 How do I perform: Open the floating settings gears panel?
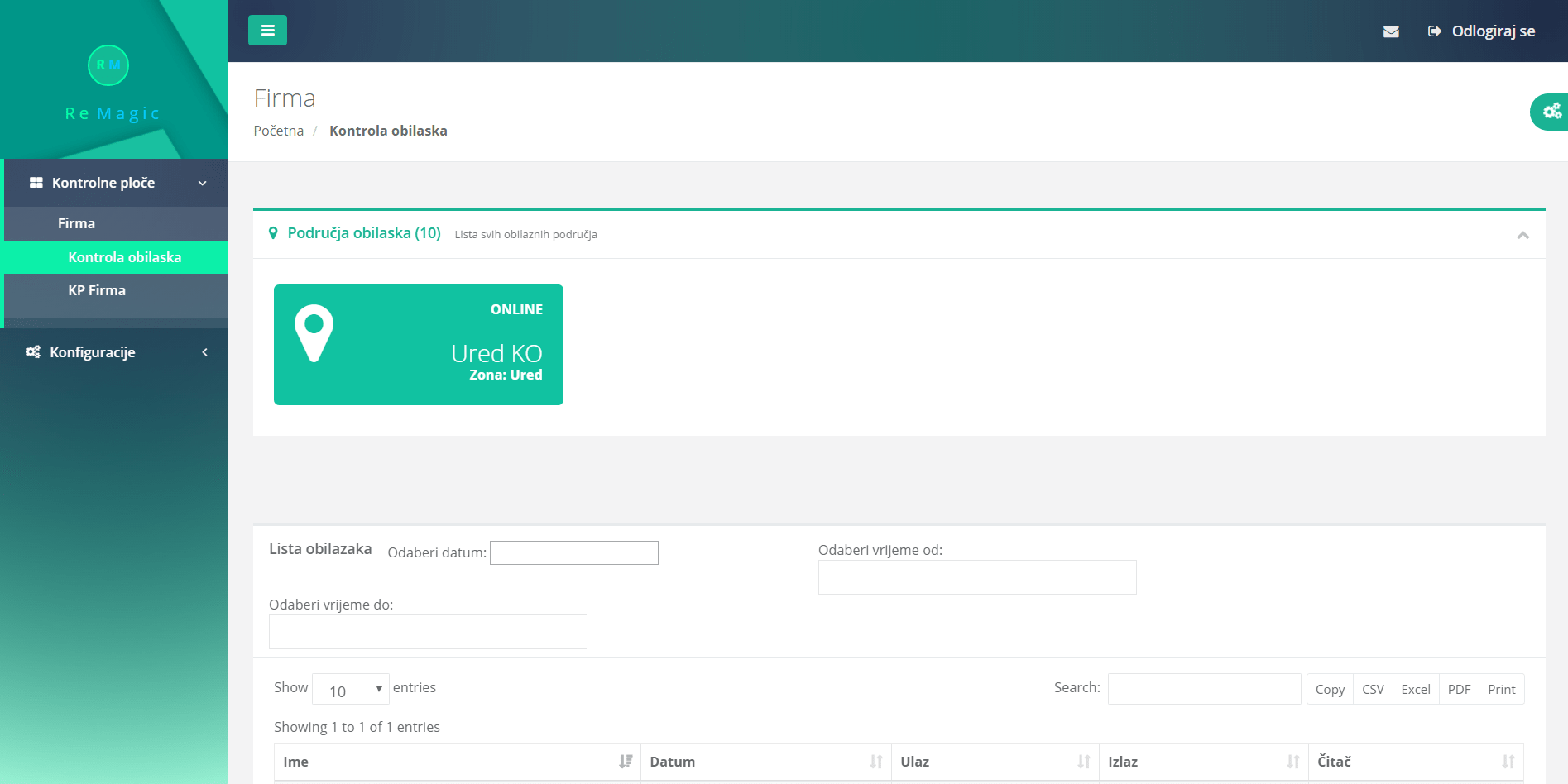[1551, 112]
